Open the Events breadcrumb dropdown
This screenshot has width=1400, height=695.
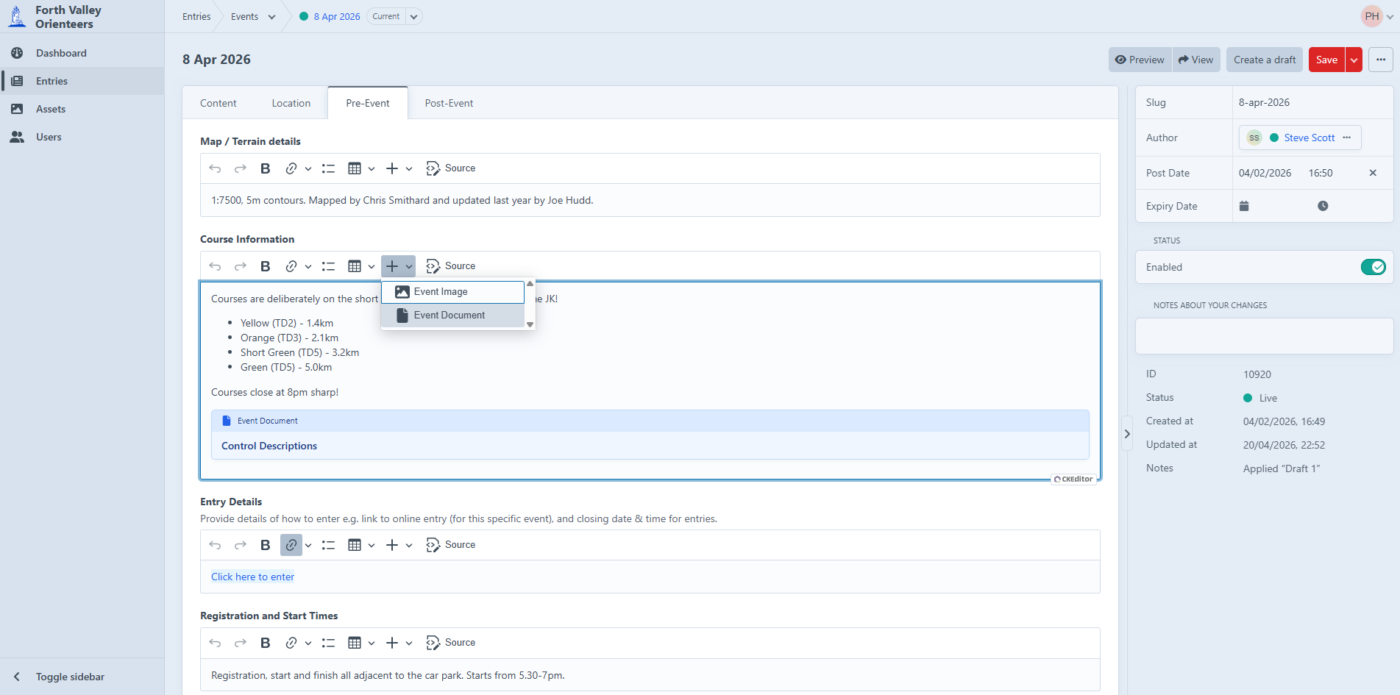pyautogui.click(x=272, y=17)
